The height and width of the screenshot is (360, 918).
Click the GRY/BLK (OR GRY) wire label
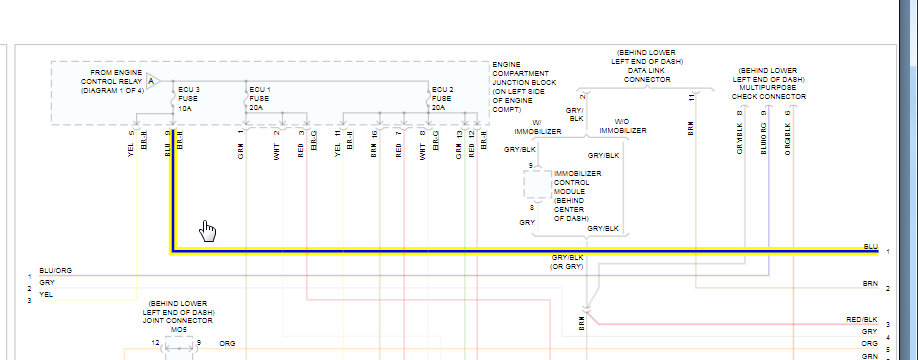pos(567,262)
